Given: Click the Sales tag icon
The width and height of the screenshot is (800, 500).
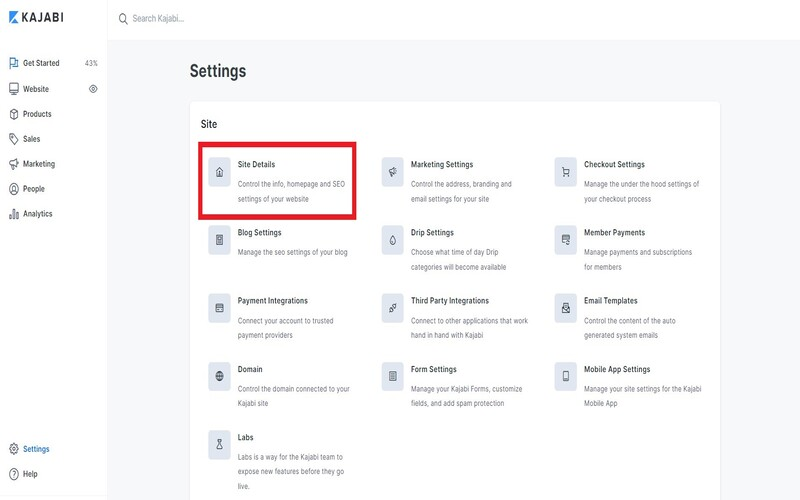Looking at the screenshot, I should (14, 139).
